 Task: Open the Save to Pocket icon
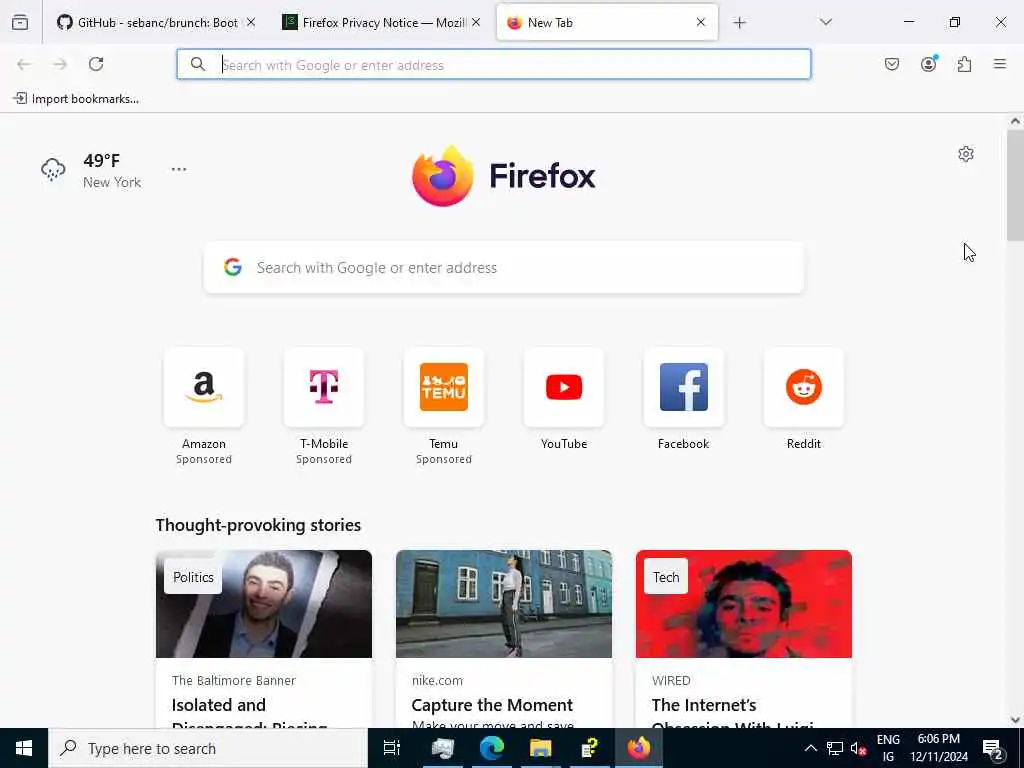click(x=891, y=64)
